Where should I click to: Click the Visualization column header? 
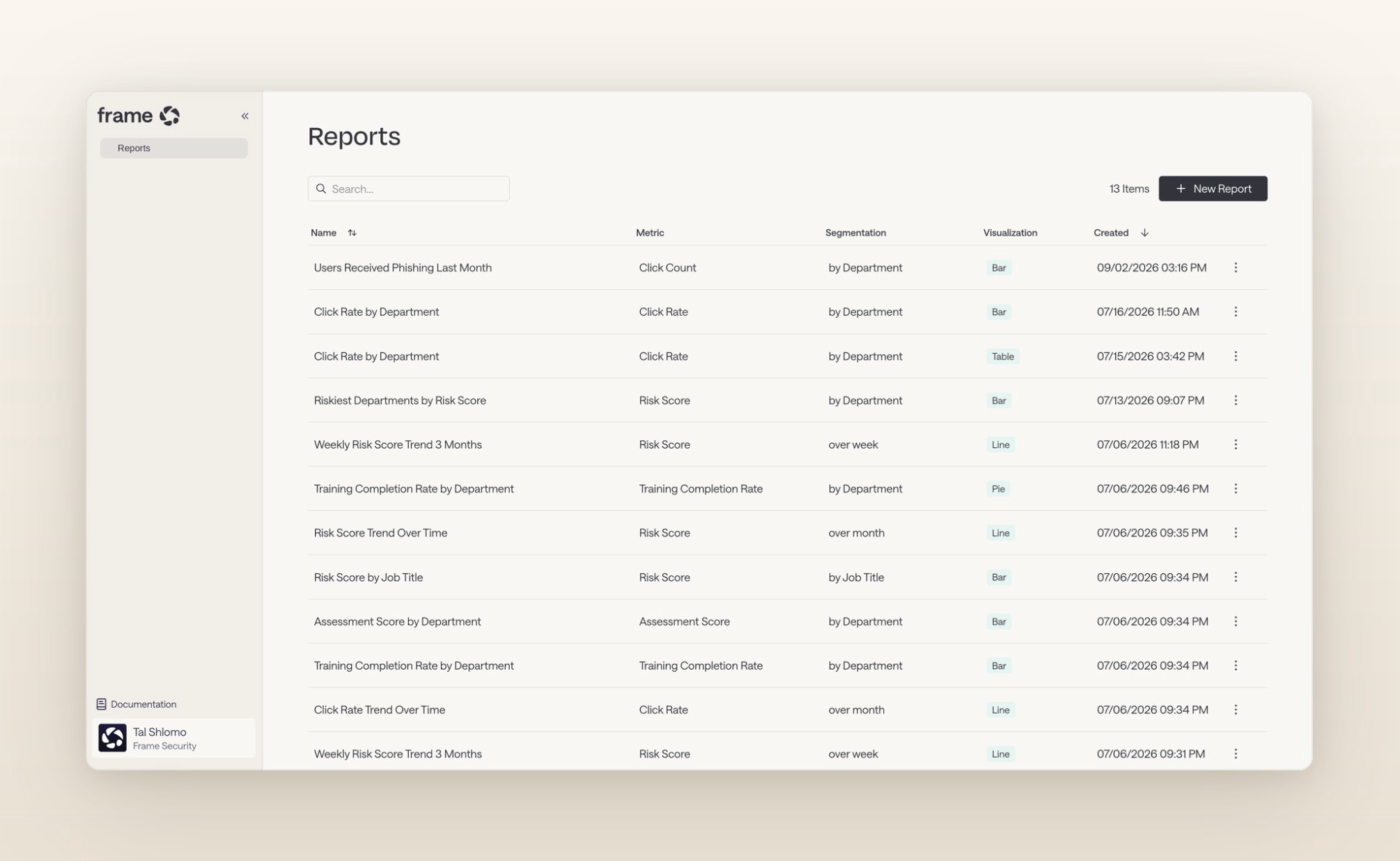point(1010,233)
